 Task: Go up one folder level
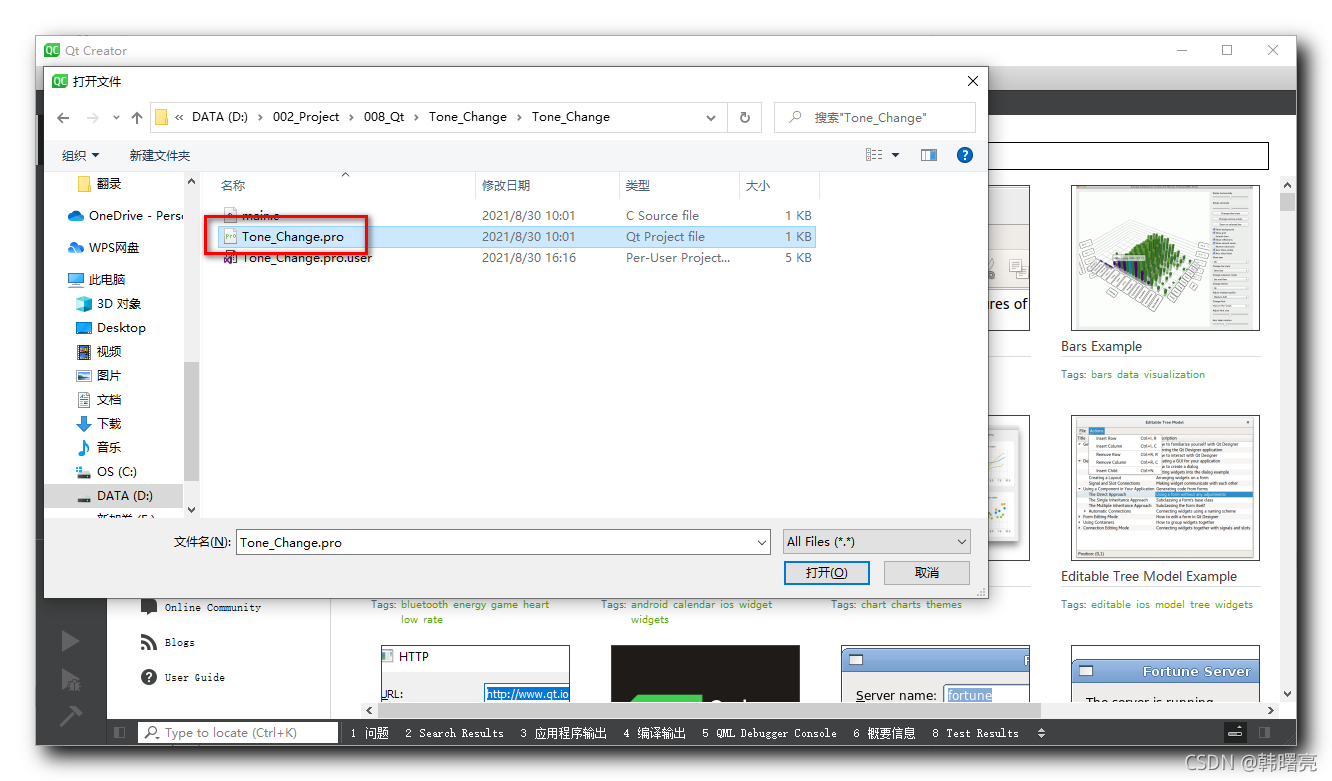click(137, 118)
